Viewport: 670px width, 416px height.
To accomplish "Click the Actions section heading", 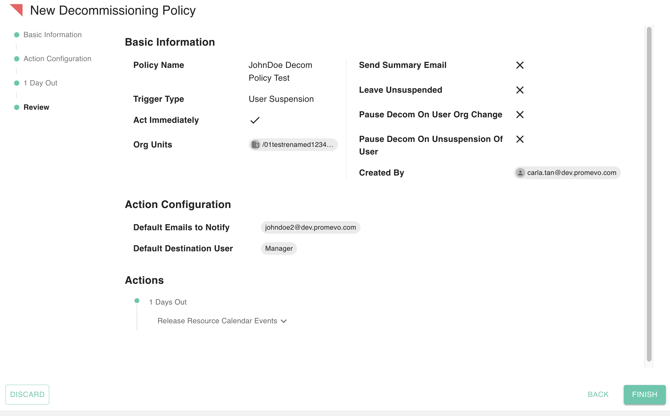I will (x=144, y=280).
